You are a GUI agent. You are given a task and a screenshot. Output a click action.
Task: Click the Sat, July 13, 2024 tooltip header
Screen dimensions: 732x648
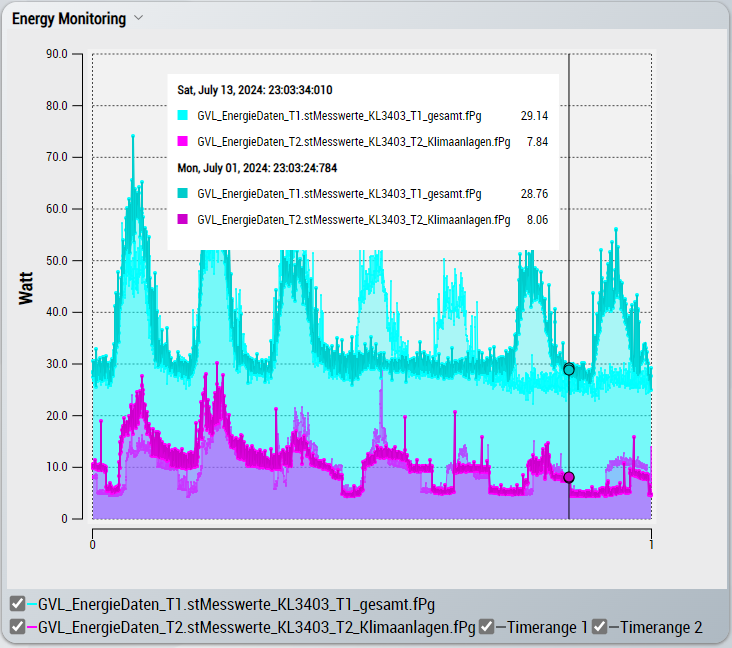click(x=255, y=90)
